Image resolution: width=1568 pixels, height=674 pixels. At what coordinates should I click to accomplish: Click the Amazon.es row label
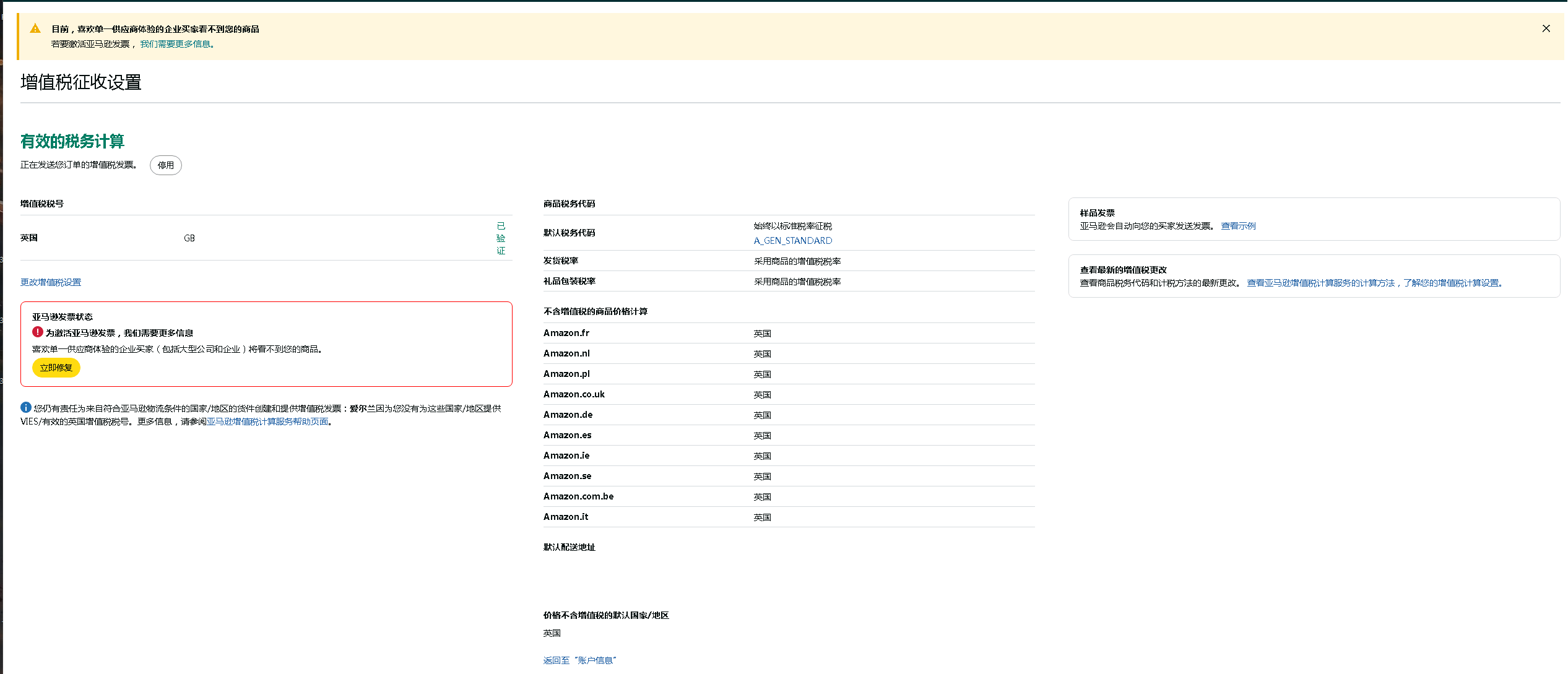coord(568,435)
